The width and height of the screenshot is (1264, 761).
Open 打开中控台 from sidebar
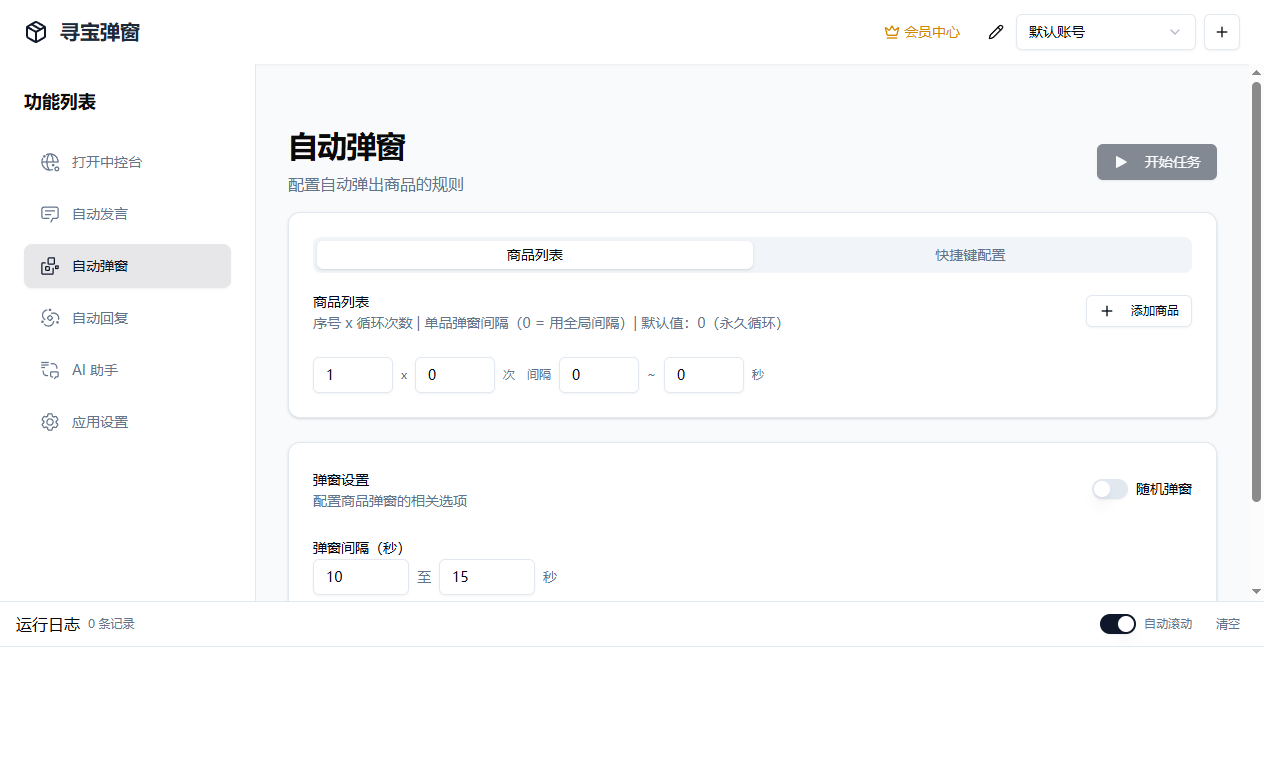pos(127,162)
